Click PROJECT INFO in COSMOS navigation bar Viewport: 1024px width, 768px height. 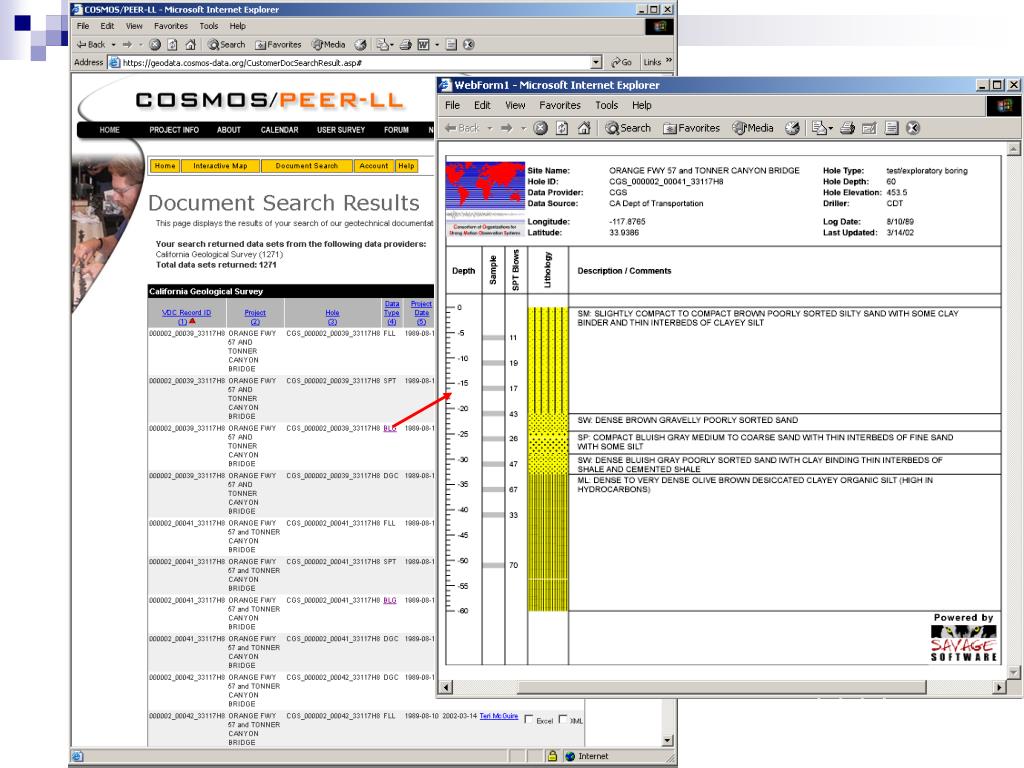point(174,130)
